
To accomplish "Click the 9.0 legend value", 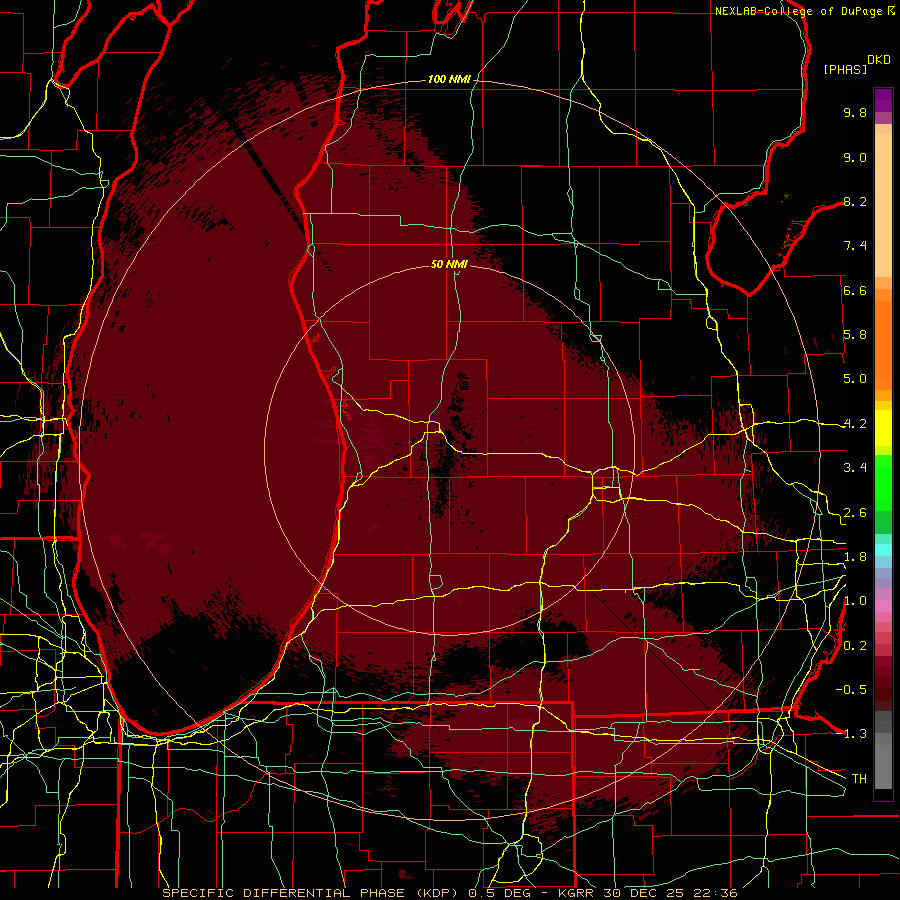I will (855, 157).
